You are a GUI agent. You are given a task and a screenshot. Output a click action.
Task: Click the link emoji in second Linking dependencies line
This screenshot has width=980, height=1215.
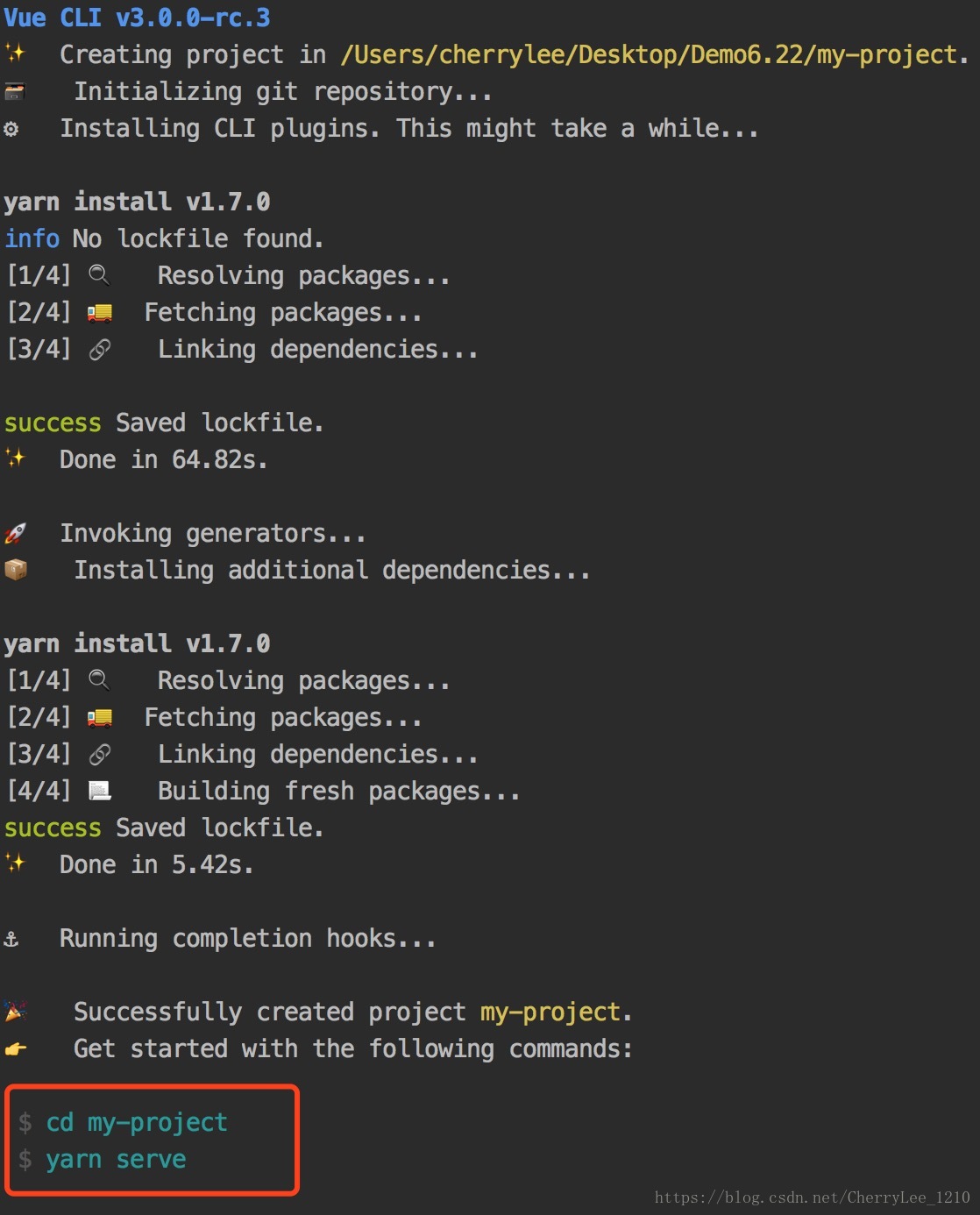(100, 755)
